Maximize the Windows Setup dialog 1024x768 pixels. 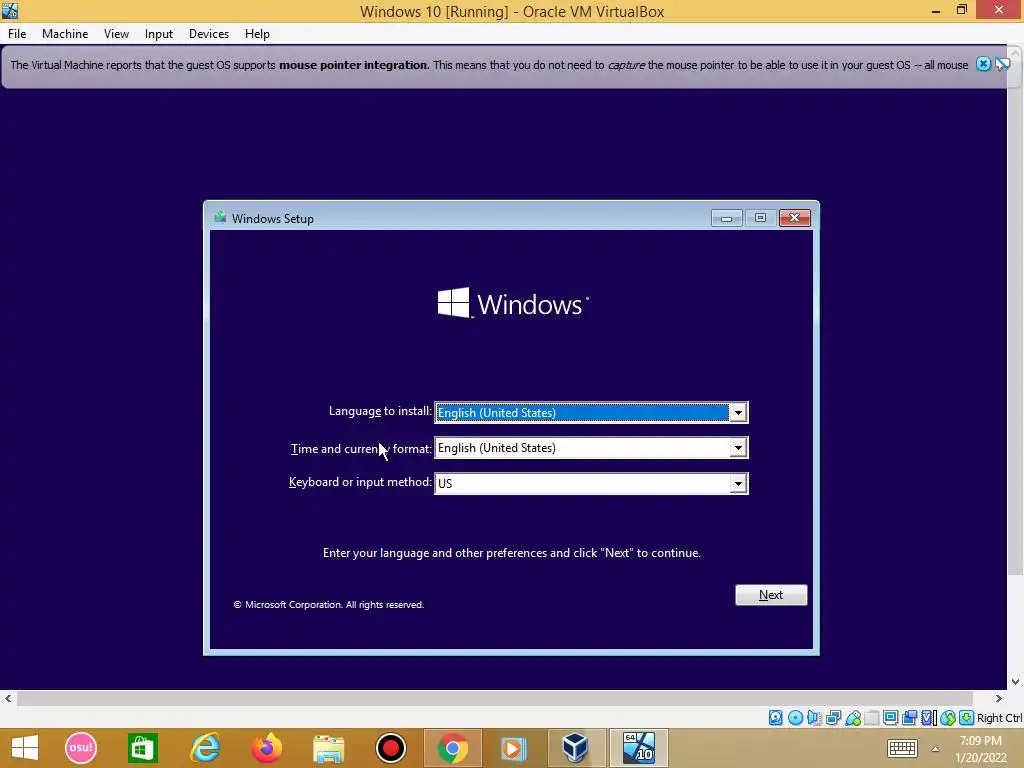coord(760,218)
